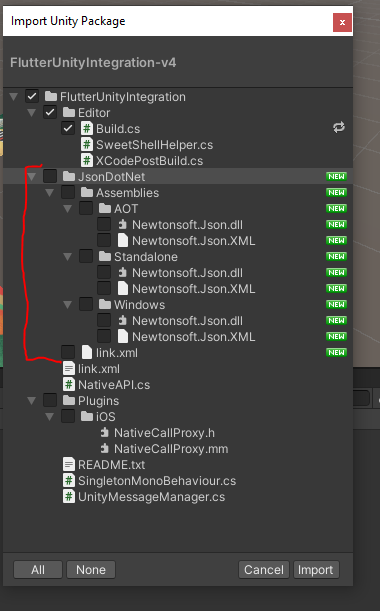Select the NativeAPI.cs file name
This screenshot has width=380, height=611.
click(x=114, y=385)
